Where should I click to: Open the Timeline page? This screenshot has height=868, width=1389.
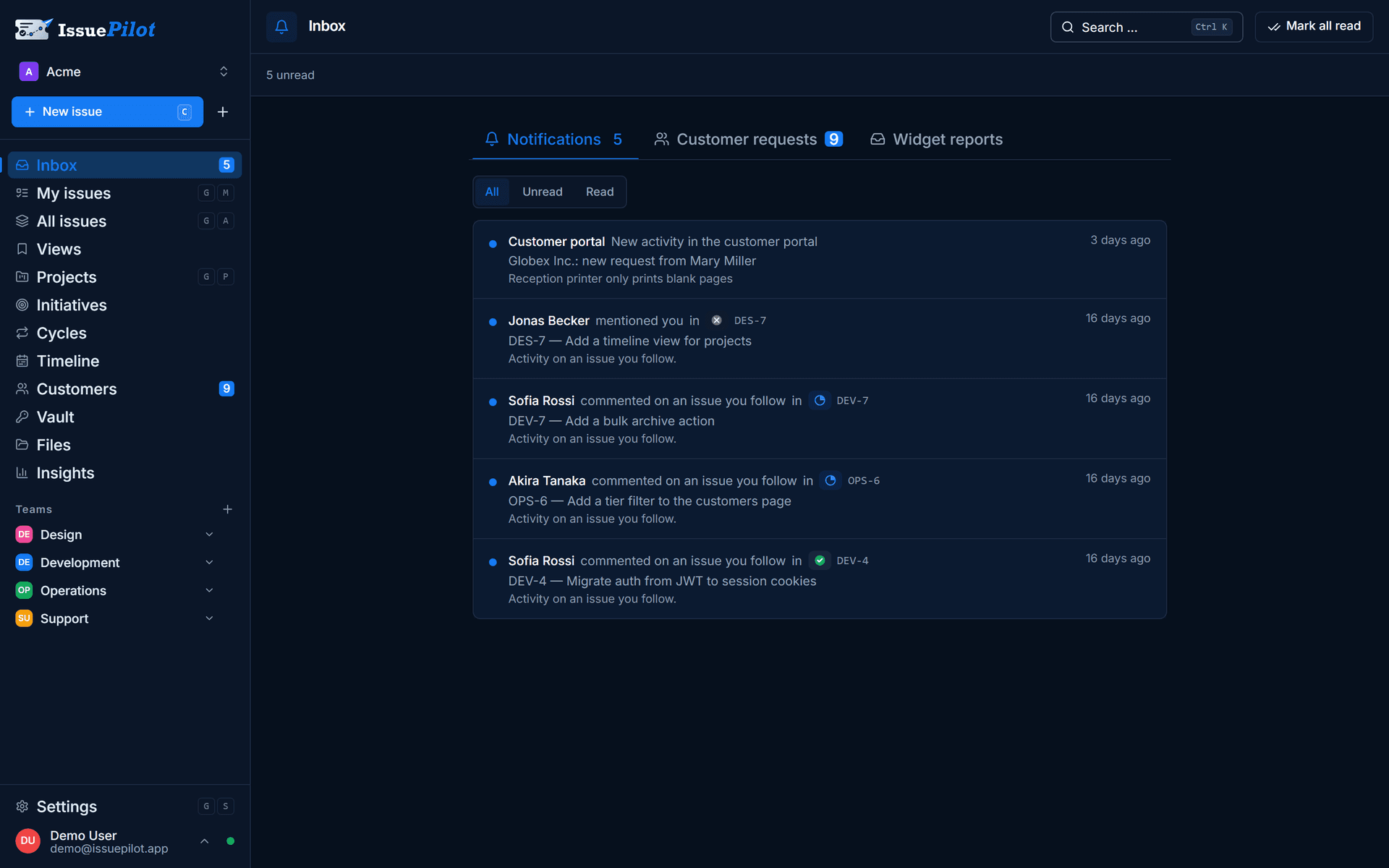[x=124, y=361]
